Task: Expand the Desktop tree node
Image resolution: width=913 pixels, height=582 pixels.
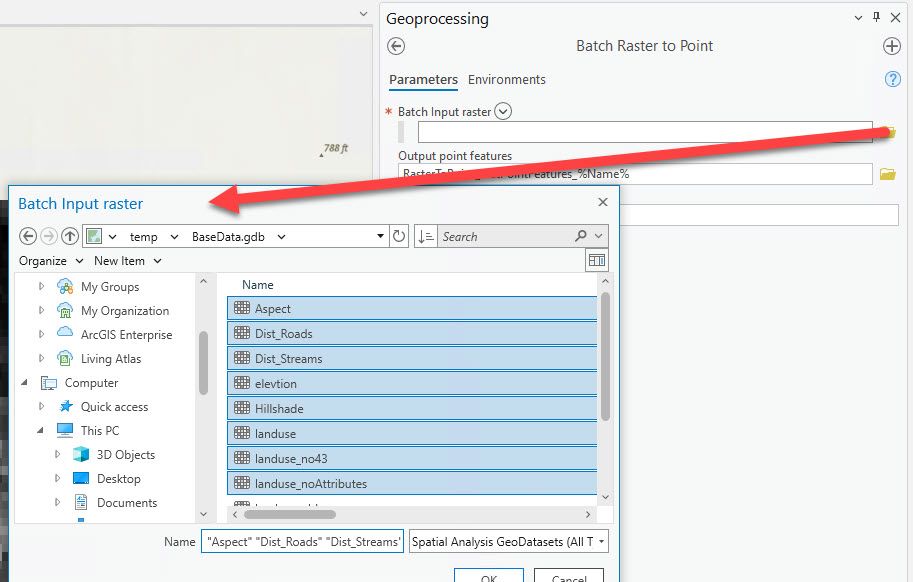Action: tap(57, 478)
